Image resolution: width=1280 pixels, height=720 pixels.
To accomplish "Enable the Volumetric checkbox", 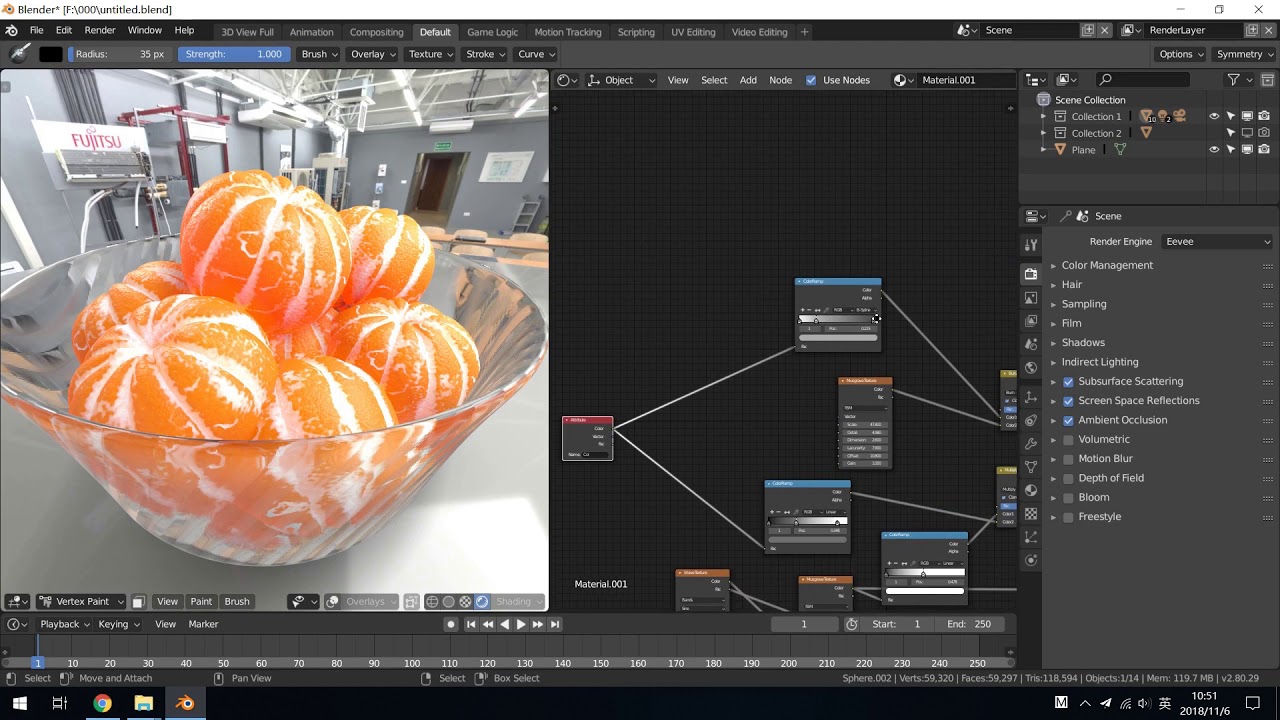I will pyautogui.click(x=1068, y=440).
